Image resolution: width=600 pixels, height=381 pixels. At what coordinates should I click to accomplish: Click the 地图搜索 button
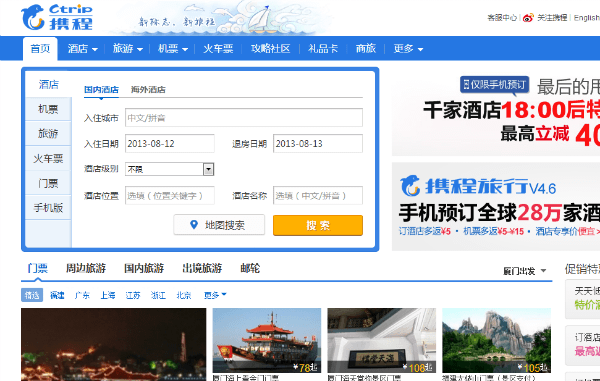point(219,225)
